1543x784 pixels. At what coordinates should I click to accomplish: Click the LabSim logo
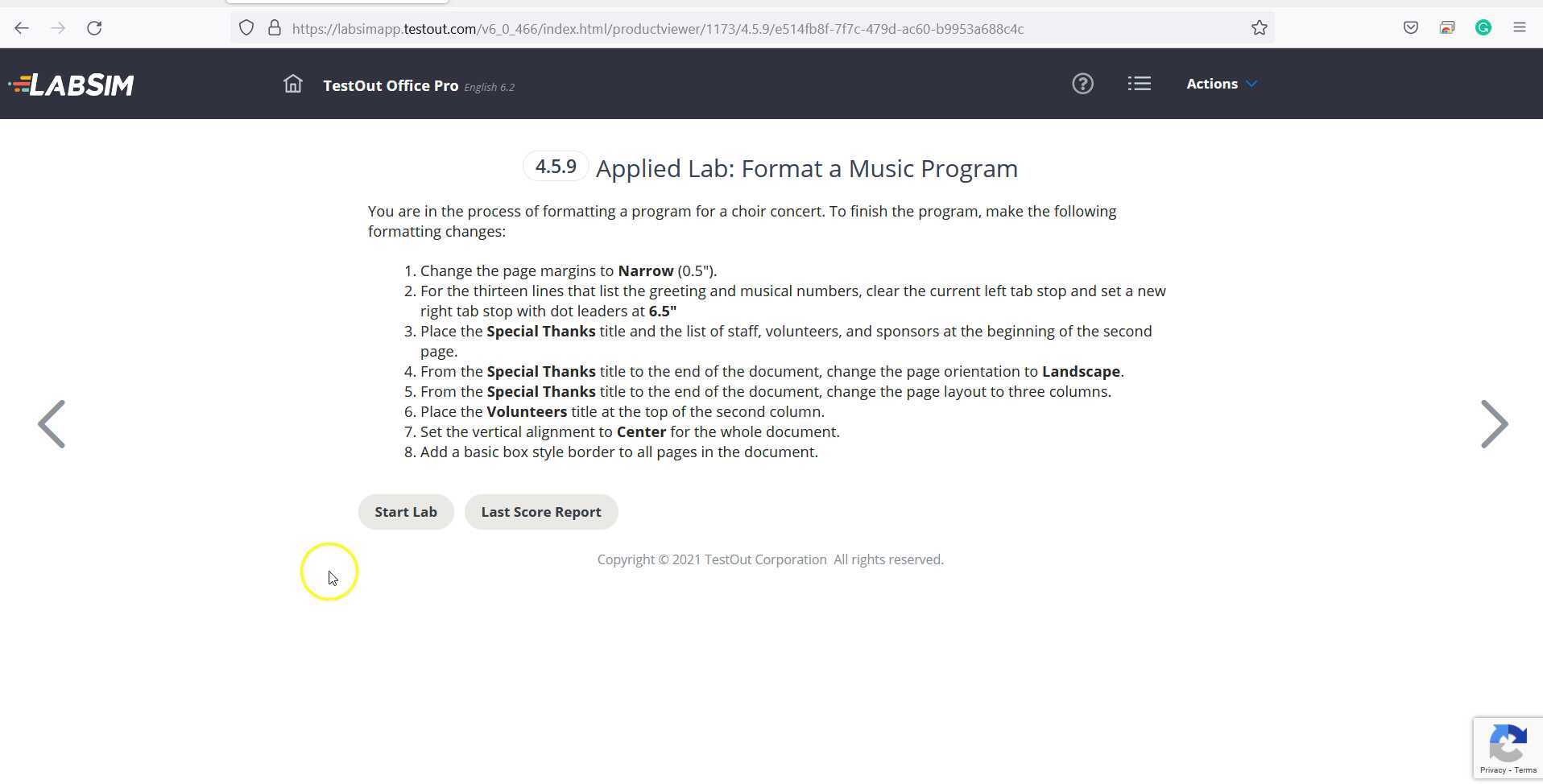tap(71, 84)
